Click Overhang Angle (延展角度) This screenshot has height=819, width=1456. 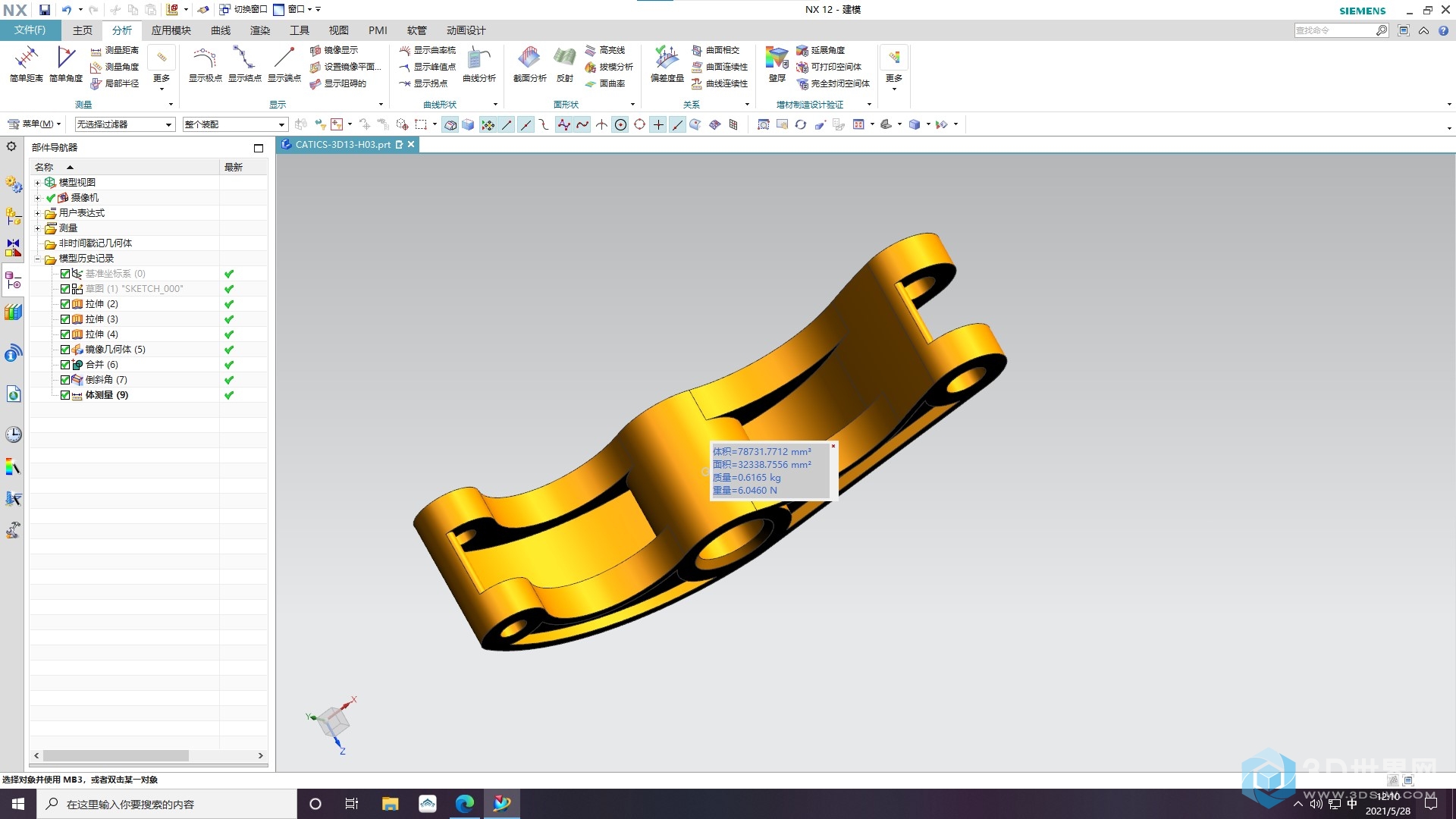821,50
